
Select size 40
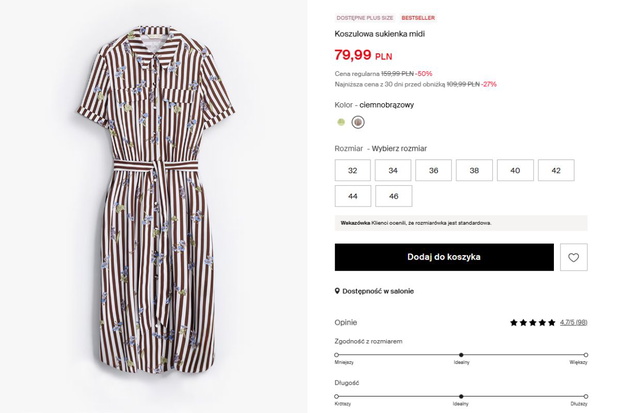[515, 170]
